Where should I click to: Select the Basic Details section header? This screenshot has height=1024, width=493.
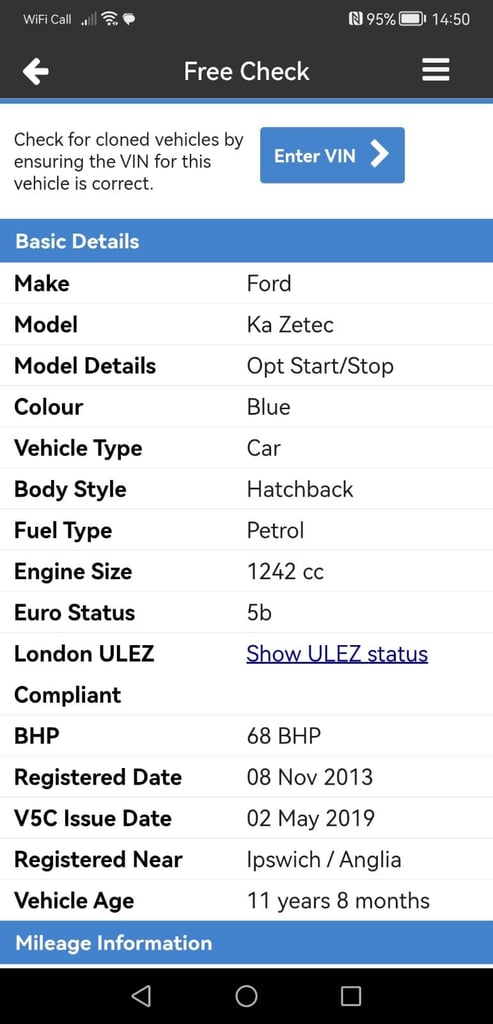[x=246, y=241]
